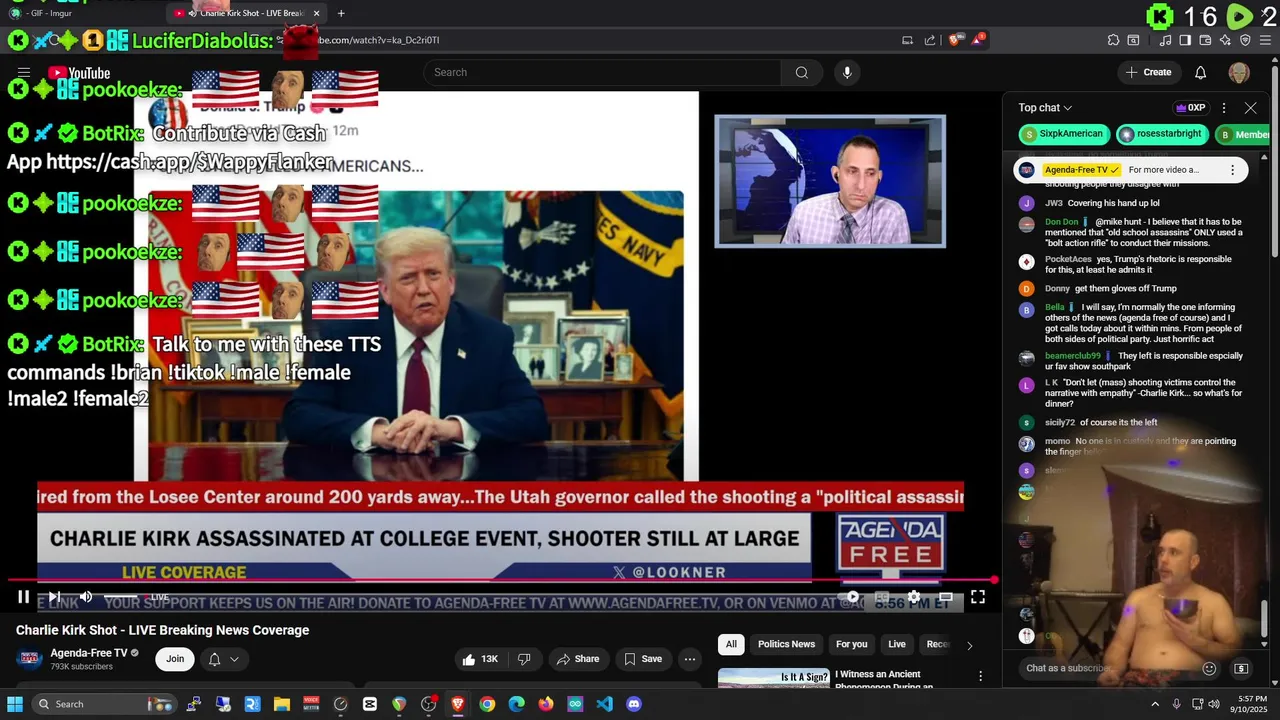
Task: Open options for recommended video
Action: pos(981,677)
